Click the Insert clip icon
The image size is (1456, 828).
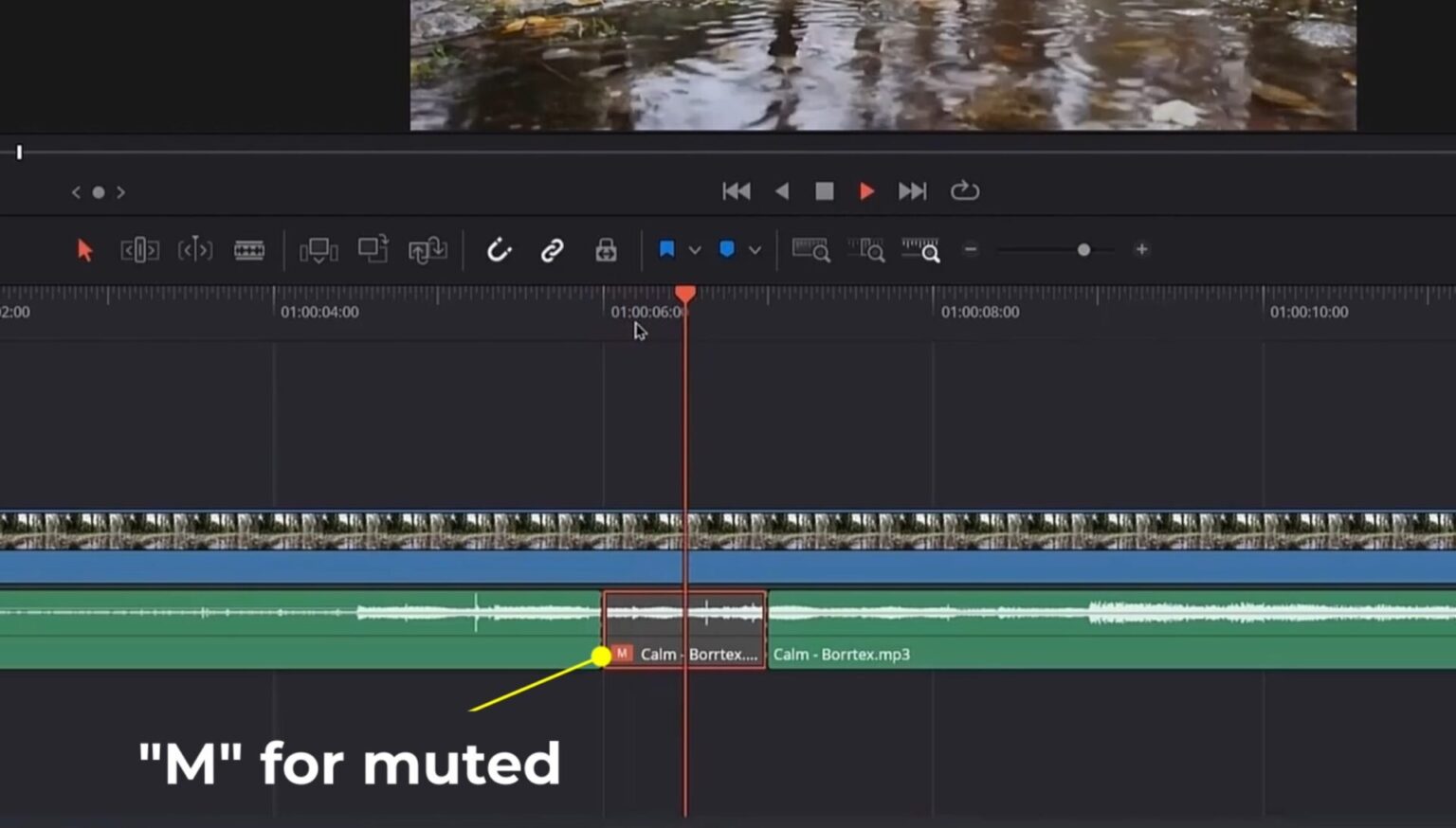pyautogui.click(x=318, y=249)
